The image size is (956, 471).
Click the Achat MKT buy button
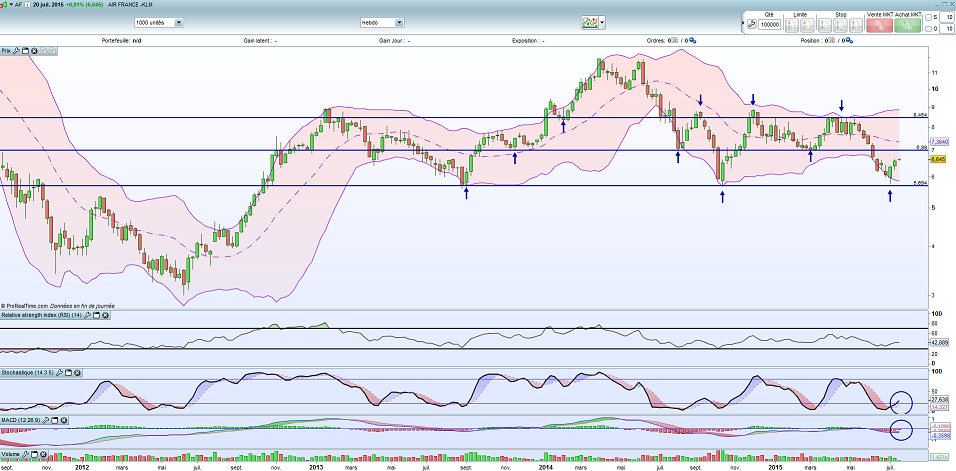click(x=907, y=26)
